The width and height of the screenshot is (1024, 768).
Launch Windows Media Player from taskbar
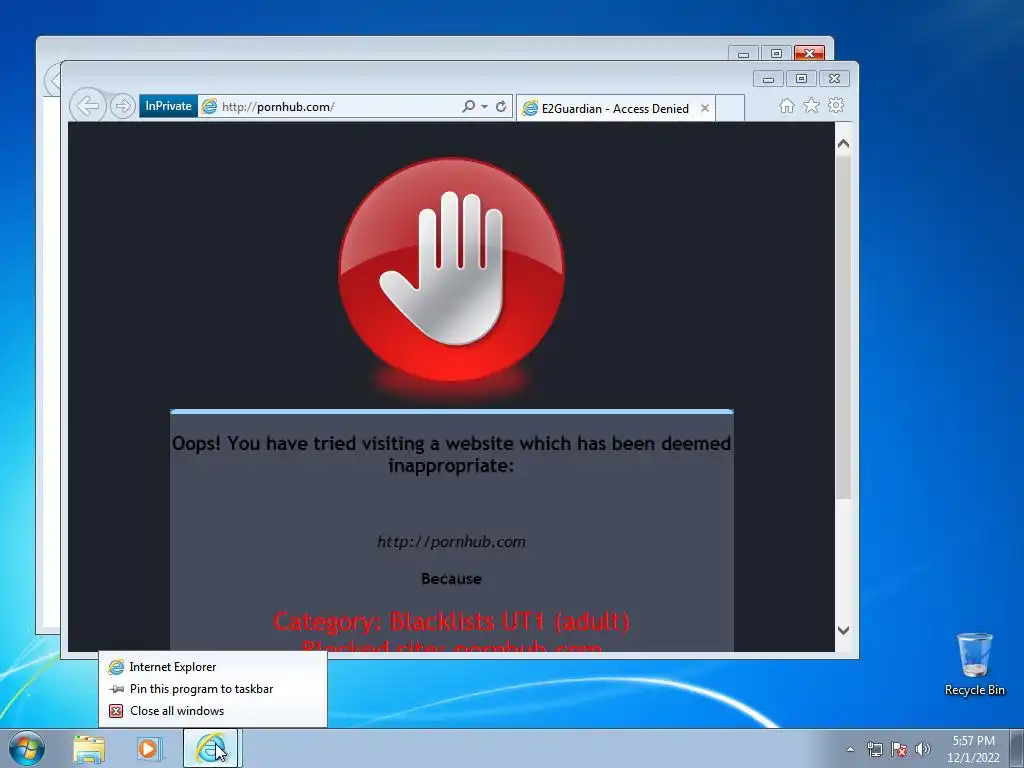148,749
